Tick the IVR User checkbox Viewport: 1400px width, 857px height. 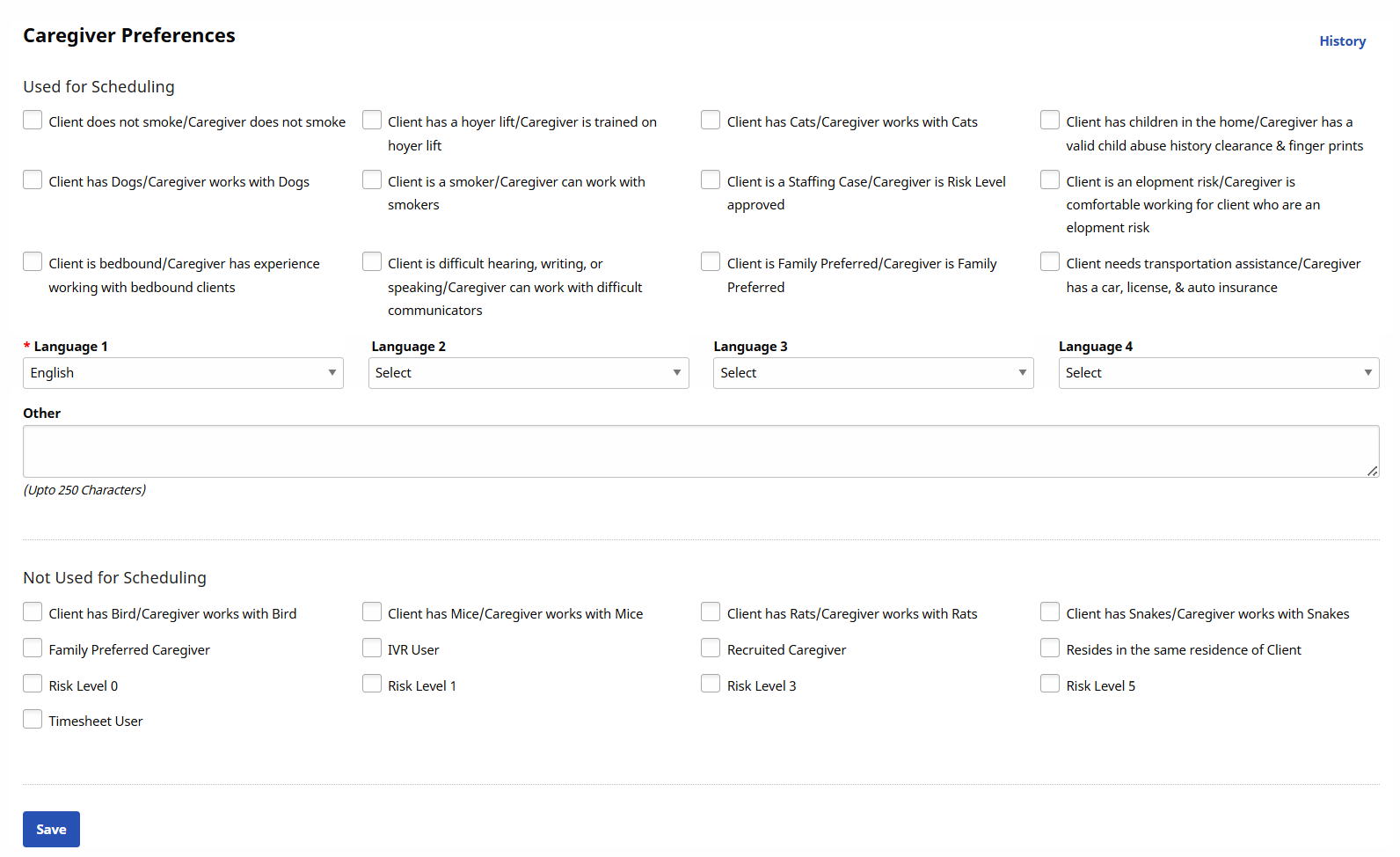[x=372, y=648]
